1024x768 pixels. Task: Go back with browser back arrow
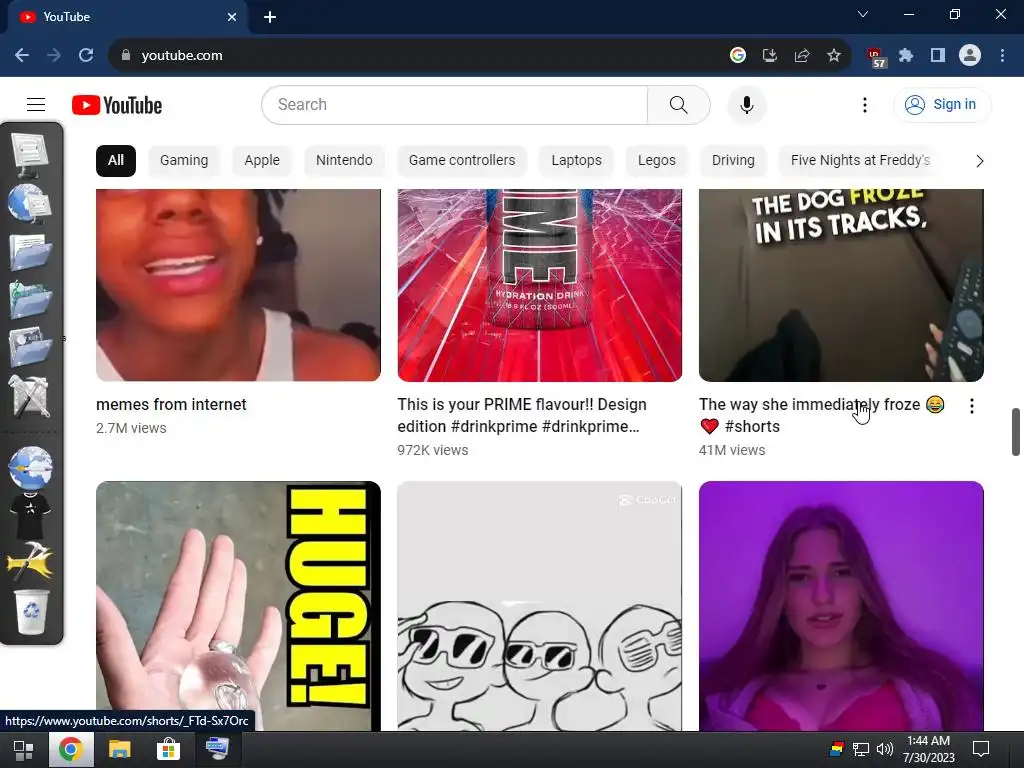[x=22, y=56]
